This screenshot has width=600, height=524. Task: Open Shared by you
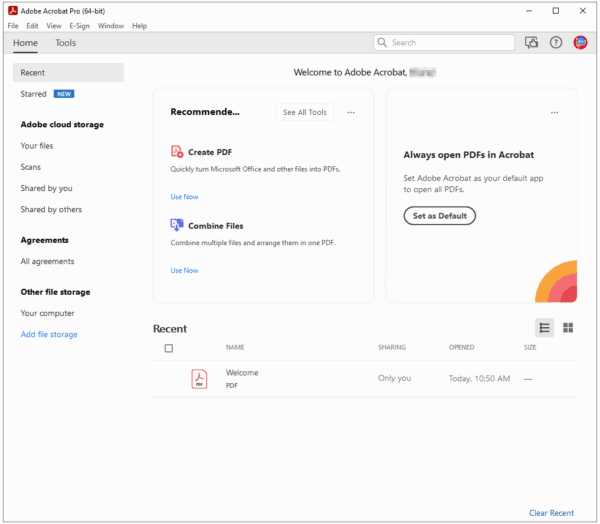coord(46,188)
